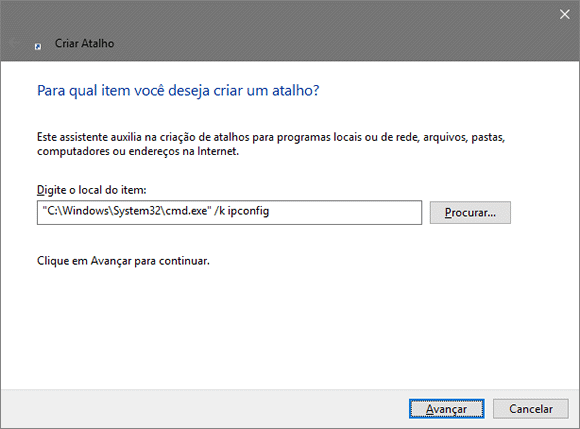
Task: Click empty space right of ipconfig in field
Action: tap(344, 212)
